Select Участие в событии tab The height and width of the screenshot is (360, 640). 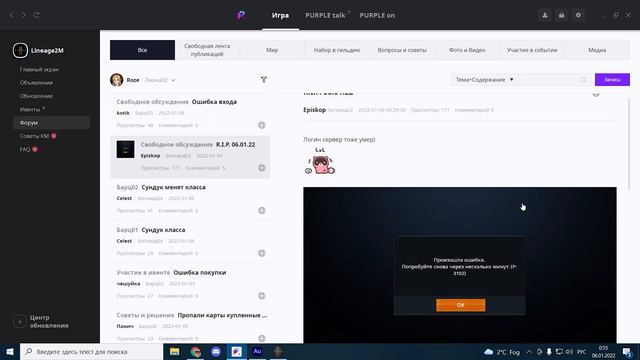[532, 50]
